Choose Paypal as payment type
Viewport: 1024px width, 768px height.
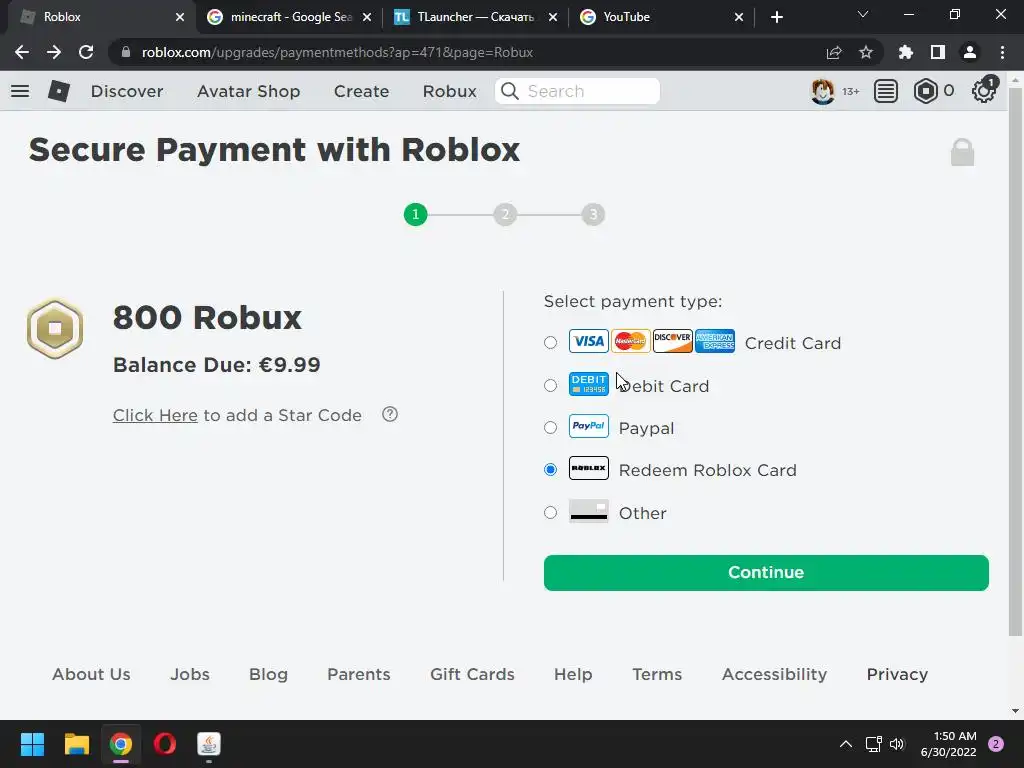point(551,428)
